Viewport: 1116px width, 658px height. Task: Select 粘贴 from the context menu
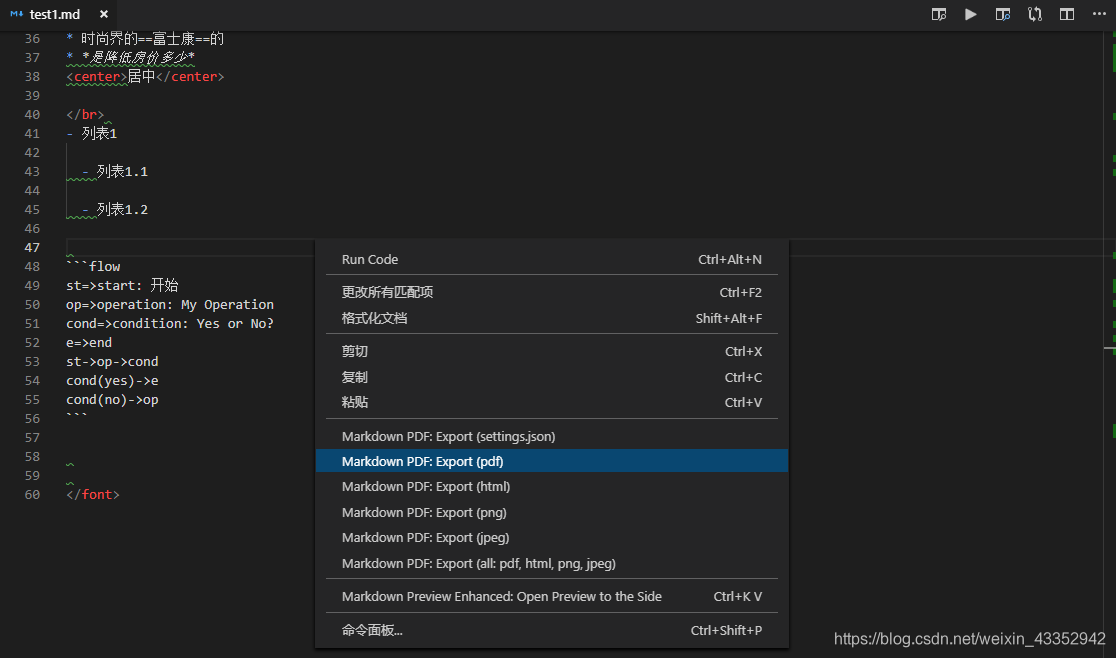(x=552, y=403)
